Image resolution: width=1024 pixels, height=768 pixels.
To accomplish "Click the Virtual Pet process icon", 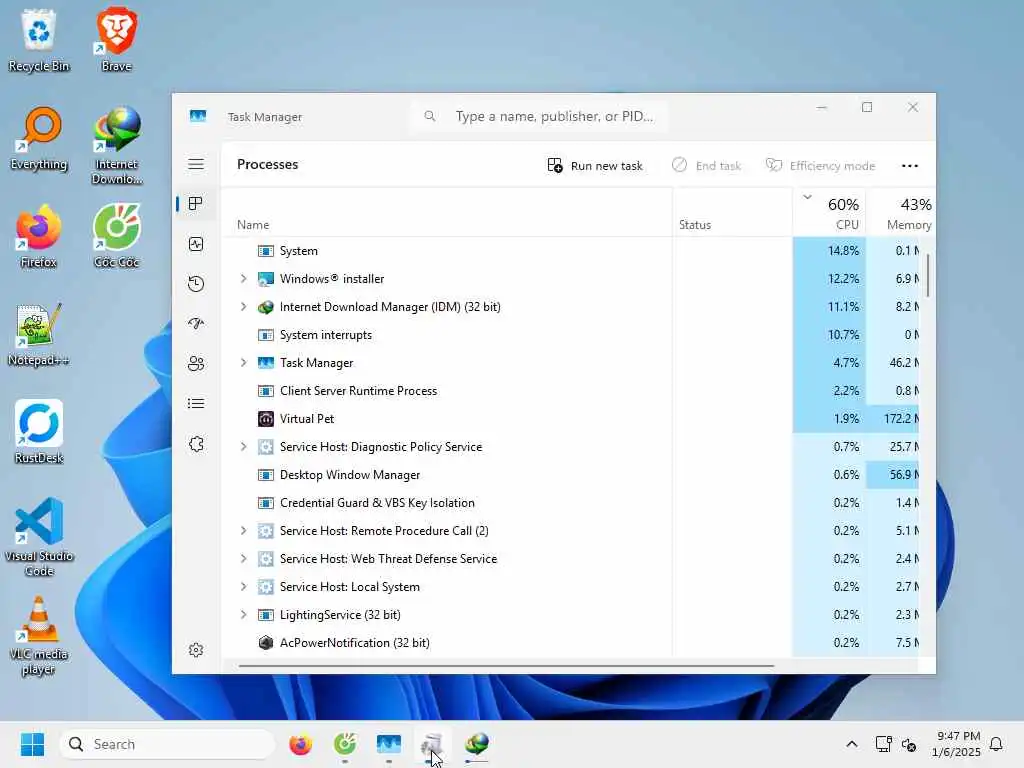I will pyautogui.click(x=266, y=419).
